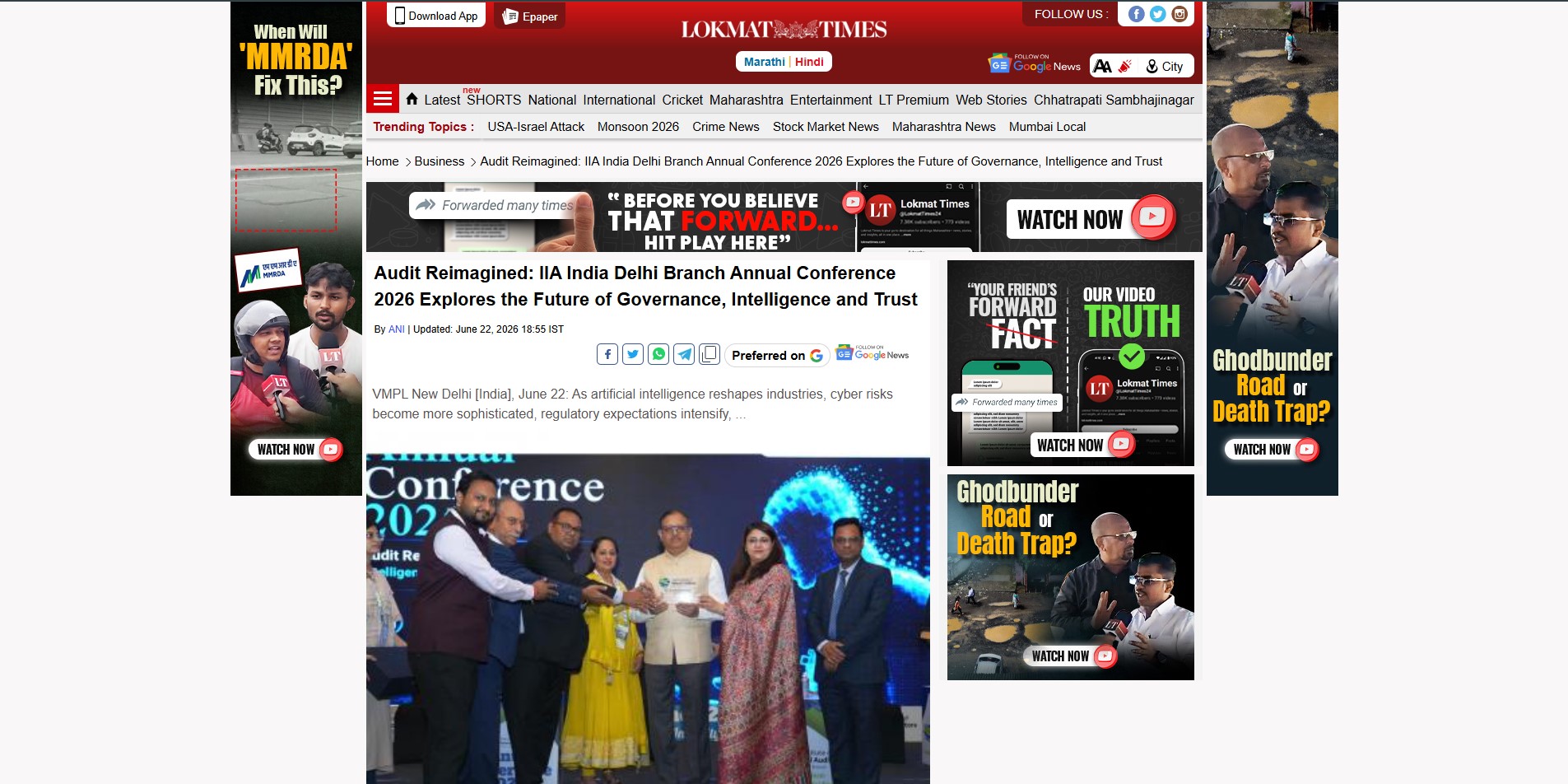
Task: Follow on Google News beside share icons
Action: tap(872, 352)
